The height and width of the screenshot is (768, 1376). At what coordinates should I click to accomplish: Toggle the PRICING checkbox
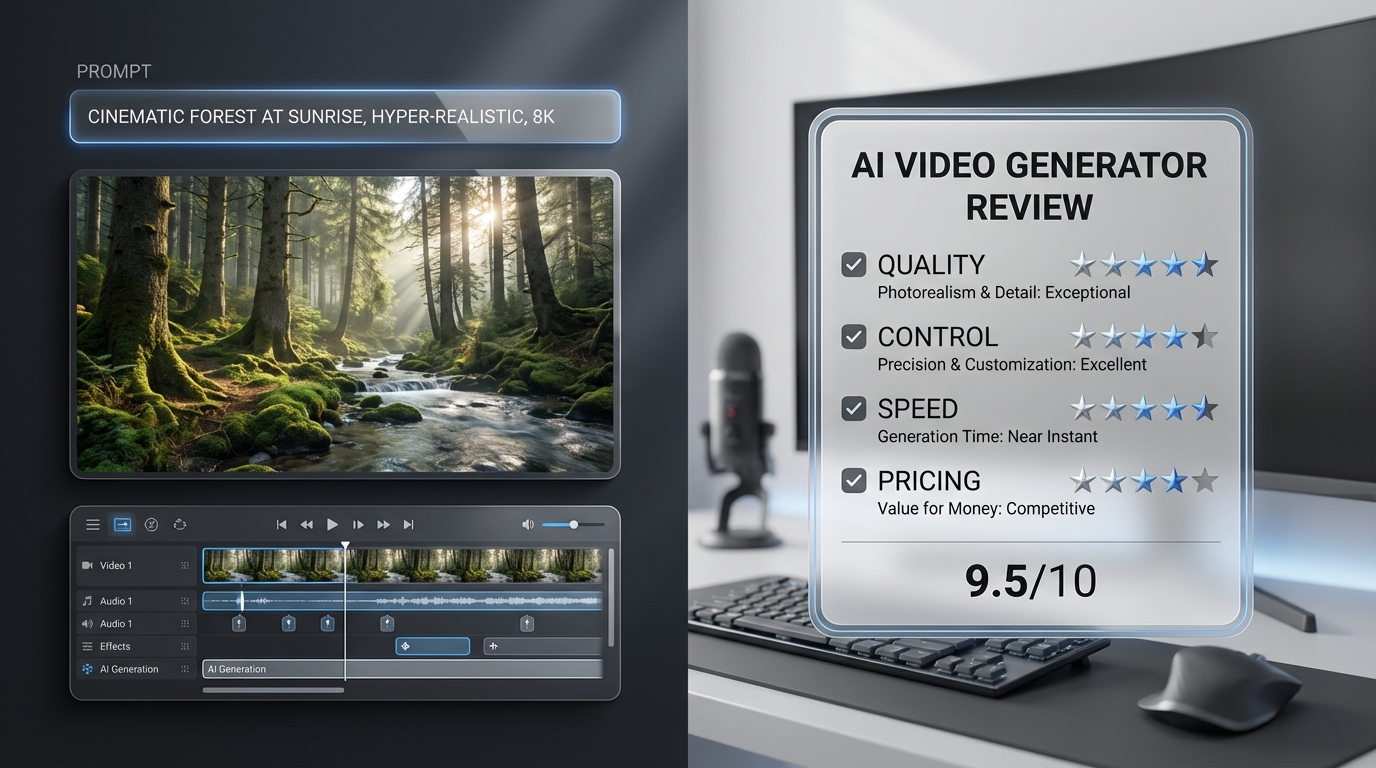point(853,481)
